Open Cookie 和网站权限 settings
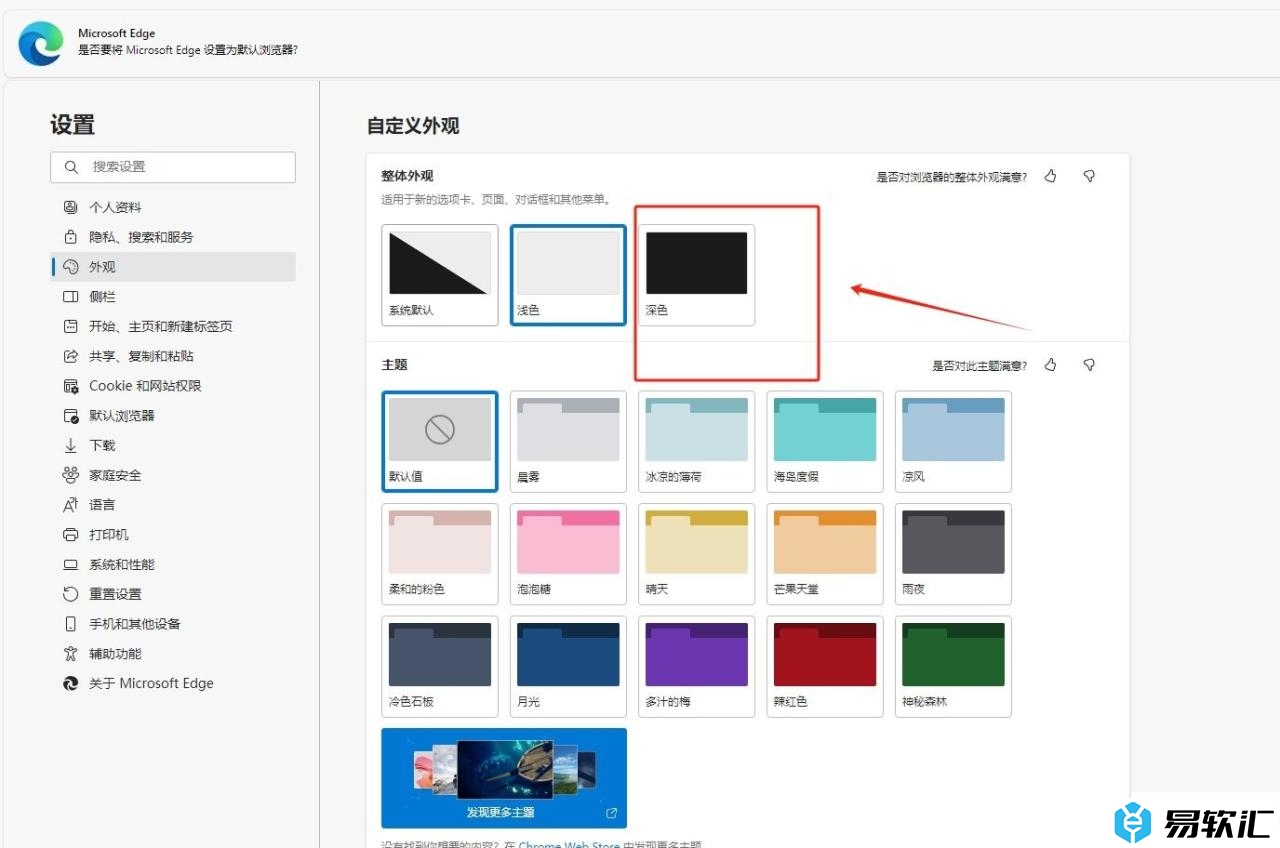The height and width of the screenshot is (848, 1280). click(x=172, y=386)
